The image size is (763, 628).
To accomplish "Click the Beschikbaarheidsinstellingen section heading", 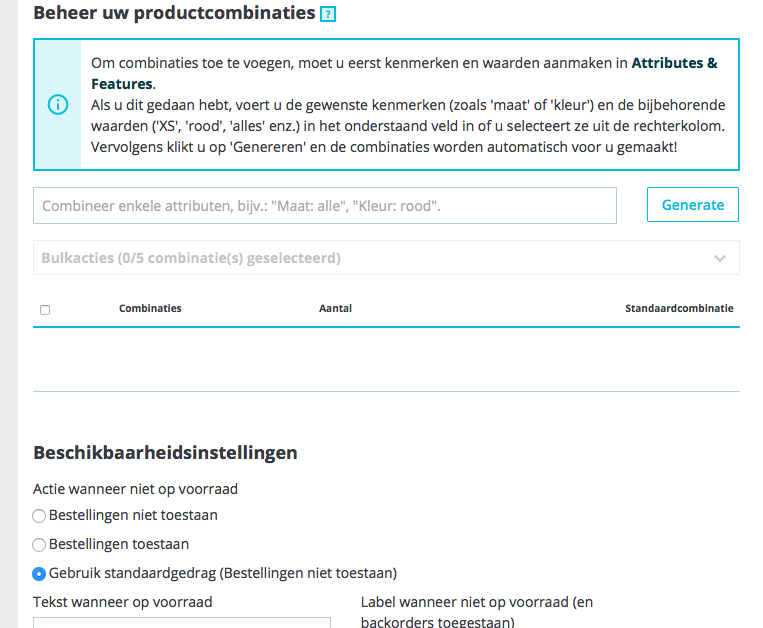I will (x=165, y=453).
